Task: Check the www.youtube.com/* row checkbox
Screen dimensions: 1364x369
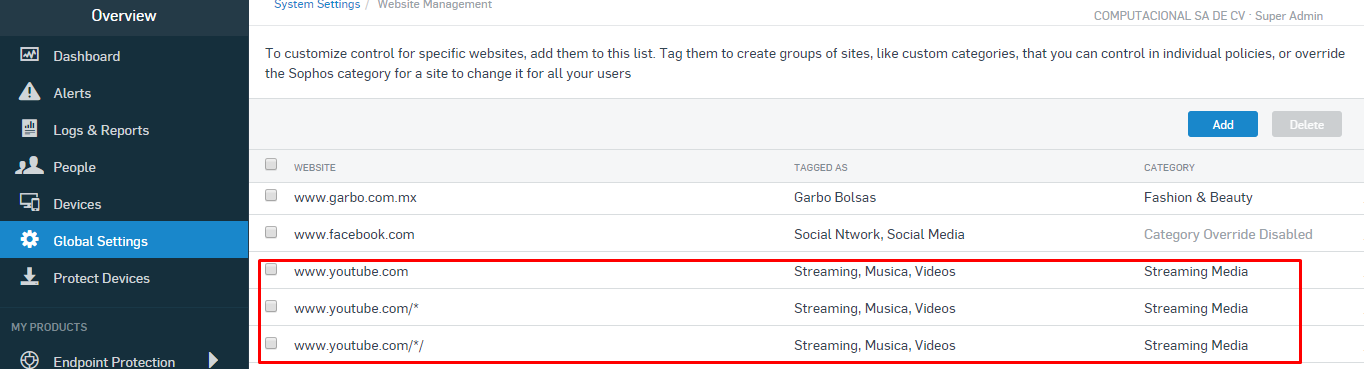Action: click(x=271, y=306)
